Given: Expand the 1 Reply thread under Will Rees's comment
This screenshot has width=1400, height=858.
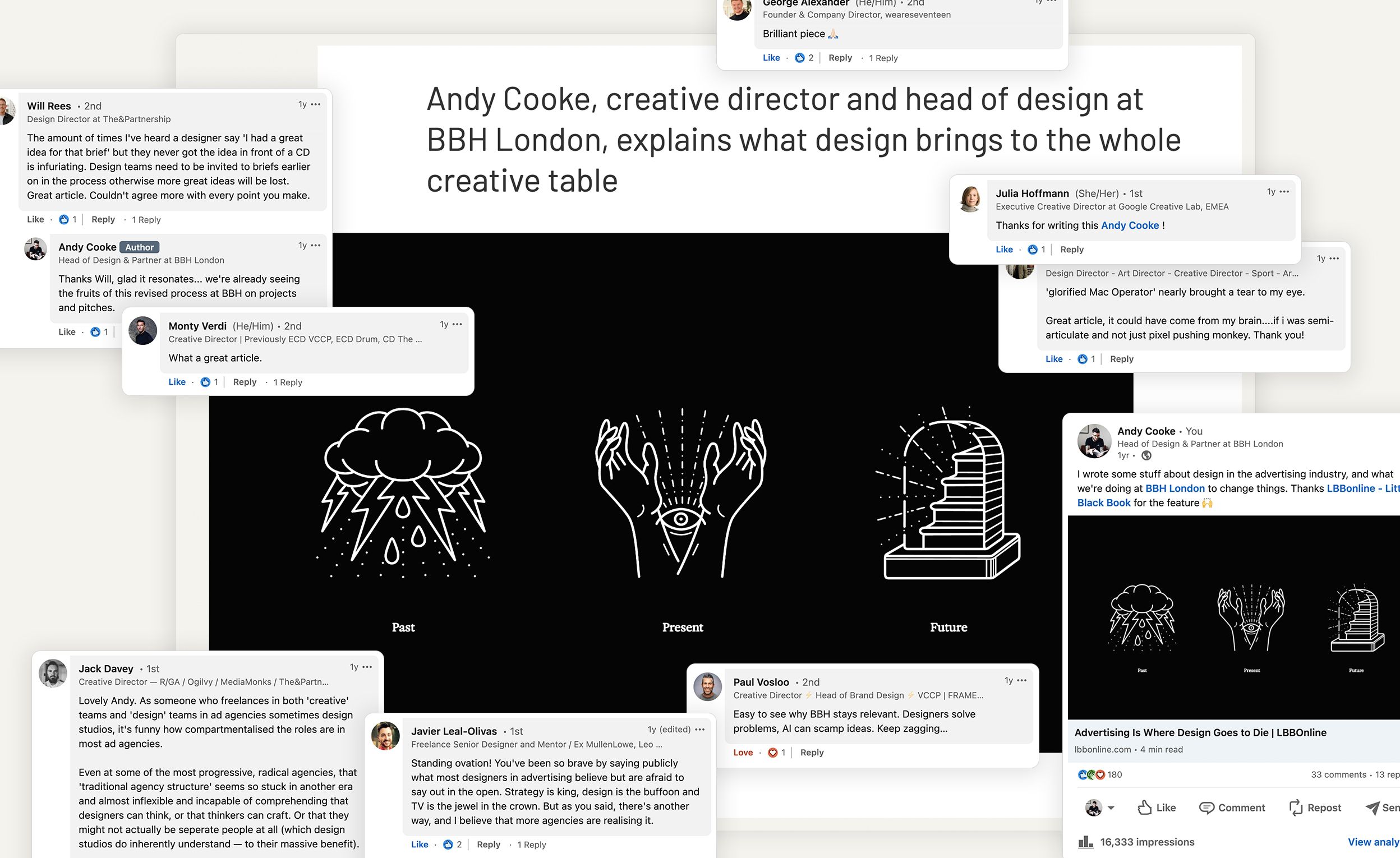Looking at the screenshot, I should click(x=146, y=220).
